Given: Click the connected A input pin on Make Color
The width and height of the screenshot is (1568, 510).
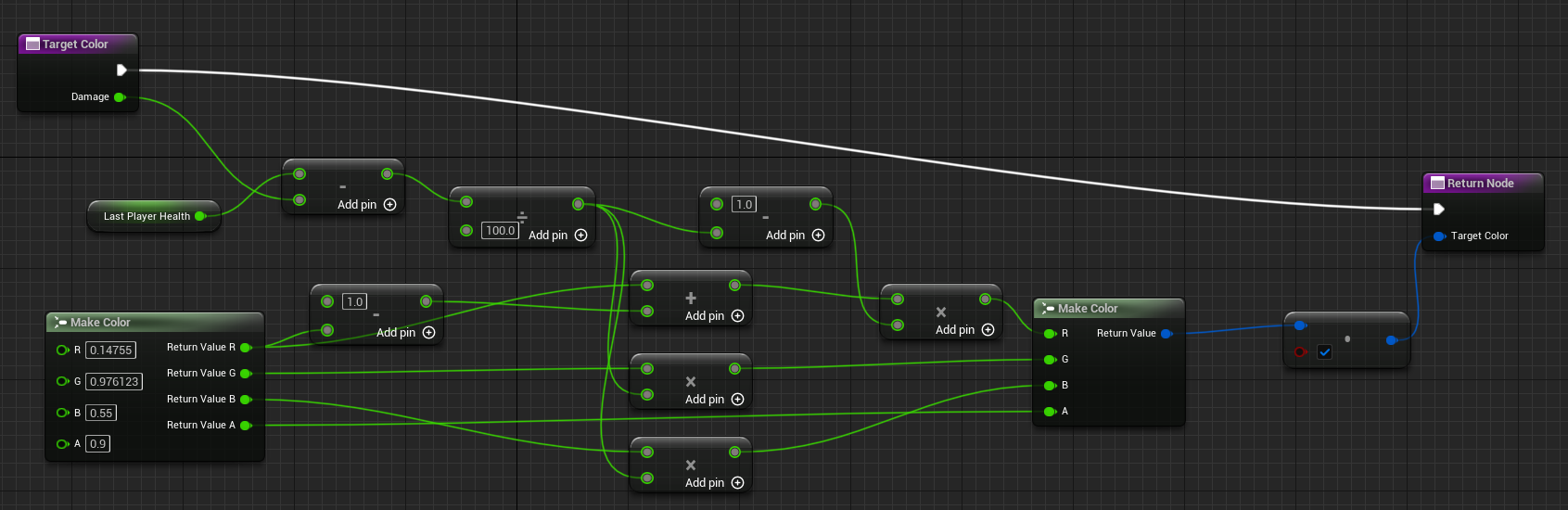Looking at the screenshot, I should [x=1050, y=412].
